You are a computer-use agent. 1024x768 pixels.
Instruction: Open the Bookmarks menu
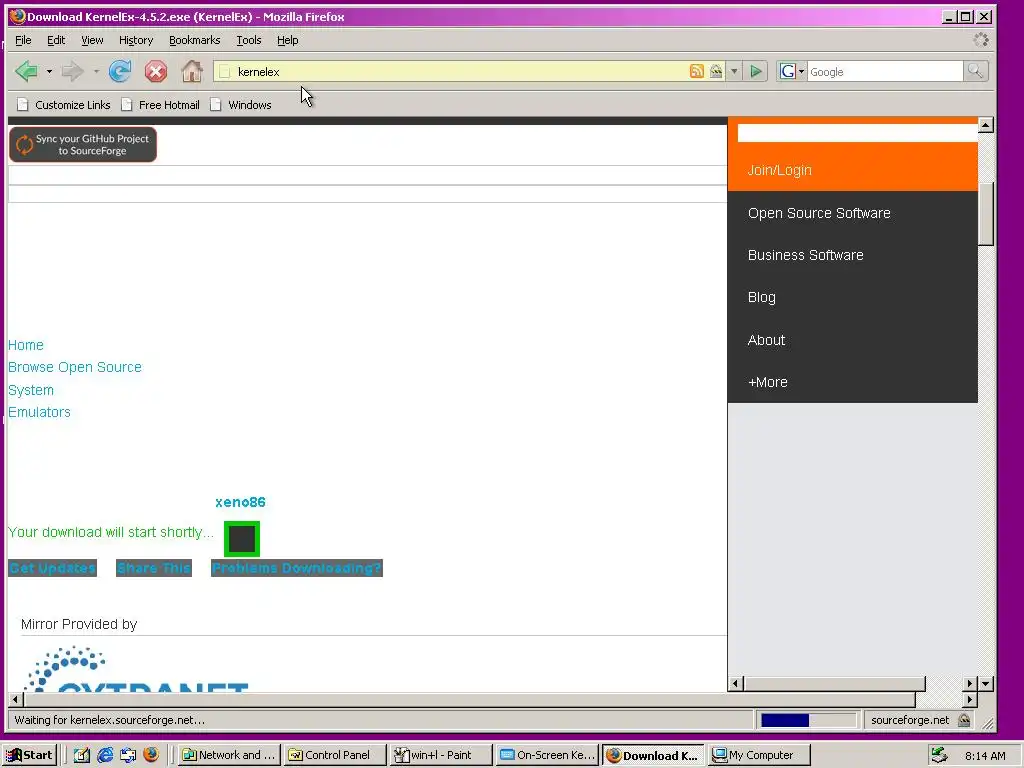195,40
